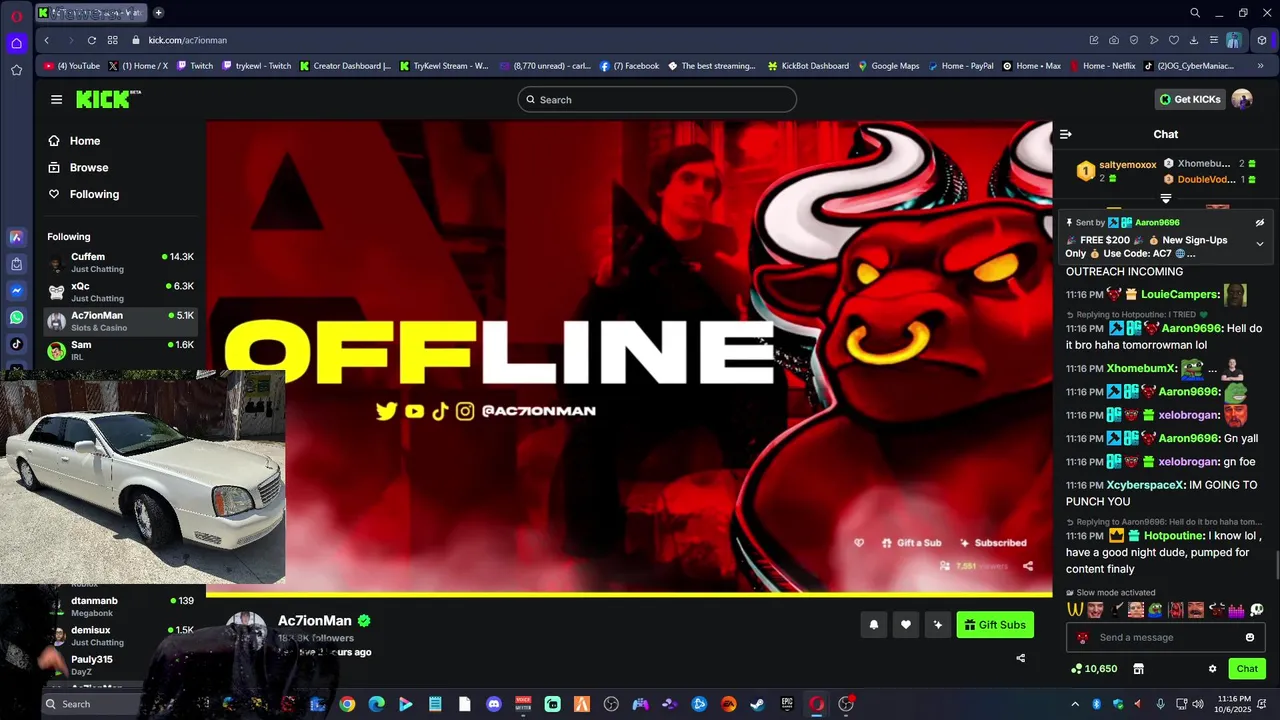Toggle notification bell for Ac7ionMan

[874, 625]
